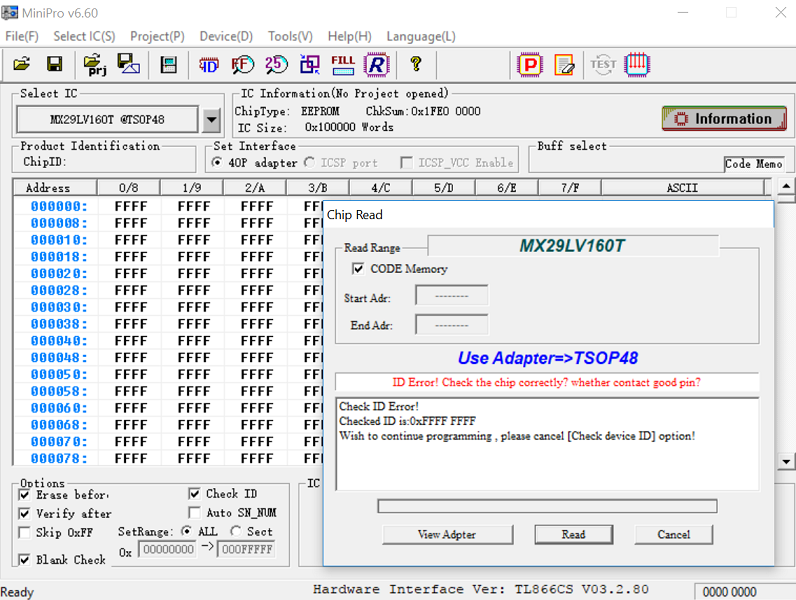Open project with the prj folder icon

(96, 65)
